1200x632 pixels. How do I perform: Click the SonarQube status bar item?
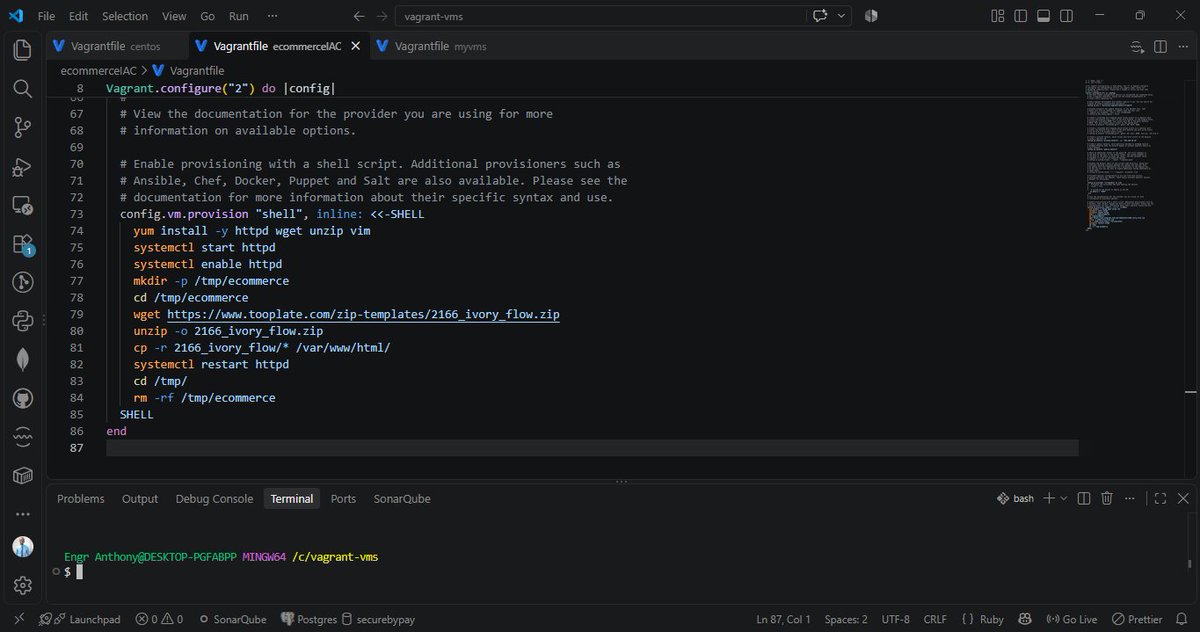233,619
